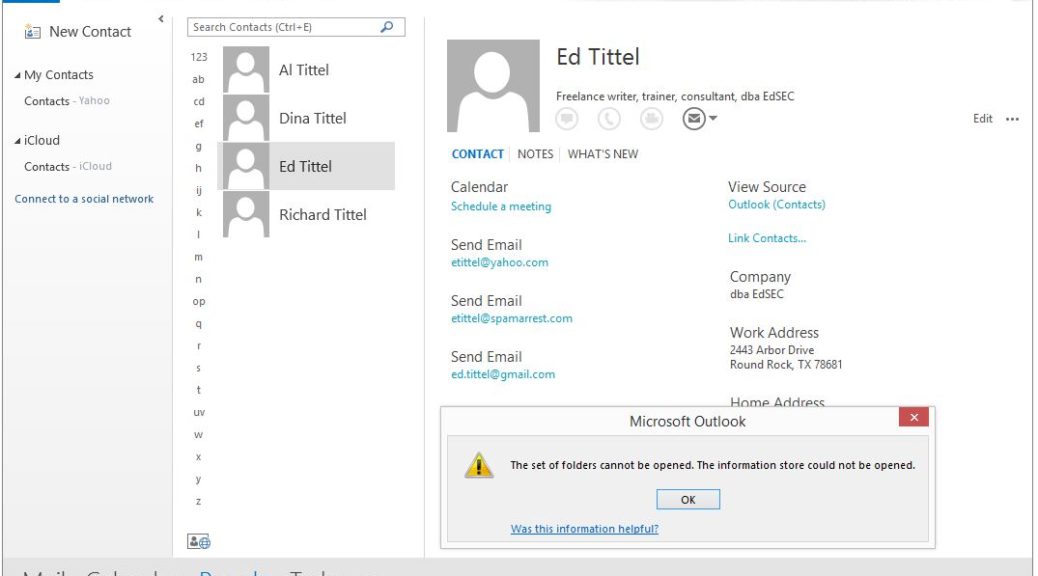Screen dimensions: 1038x576
Task: Jump to uv index
Action: pyautogui.click(x=199, y=412)
